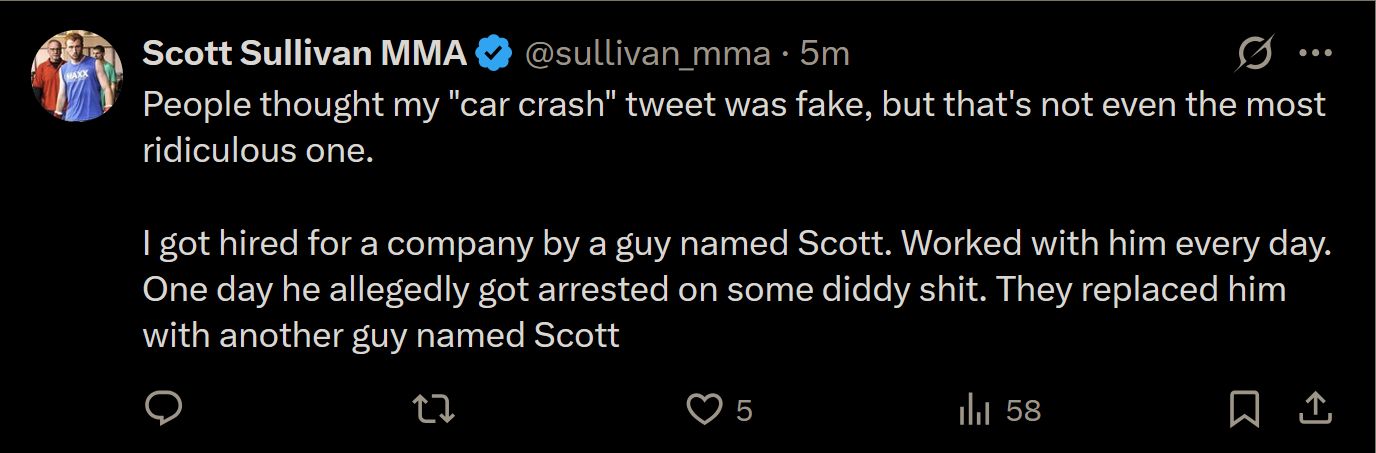Open the @sullivan_mma handle link
Screen dimensions: 1376x453
coord(648,54)
